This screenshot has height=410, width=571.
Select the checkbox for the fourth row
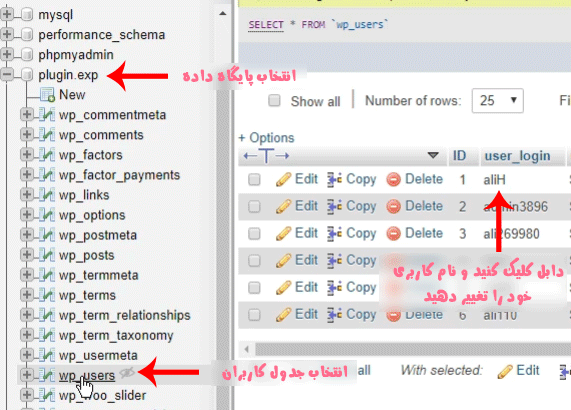click(x=254, y=260)
